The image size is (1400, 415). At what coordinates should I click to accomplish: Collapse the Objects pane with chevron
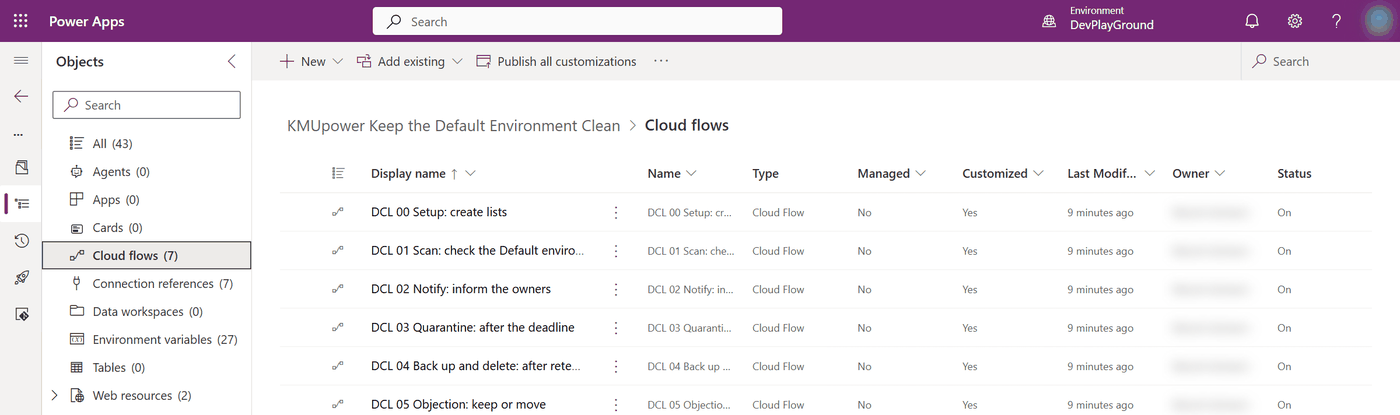point(232,61)
